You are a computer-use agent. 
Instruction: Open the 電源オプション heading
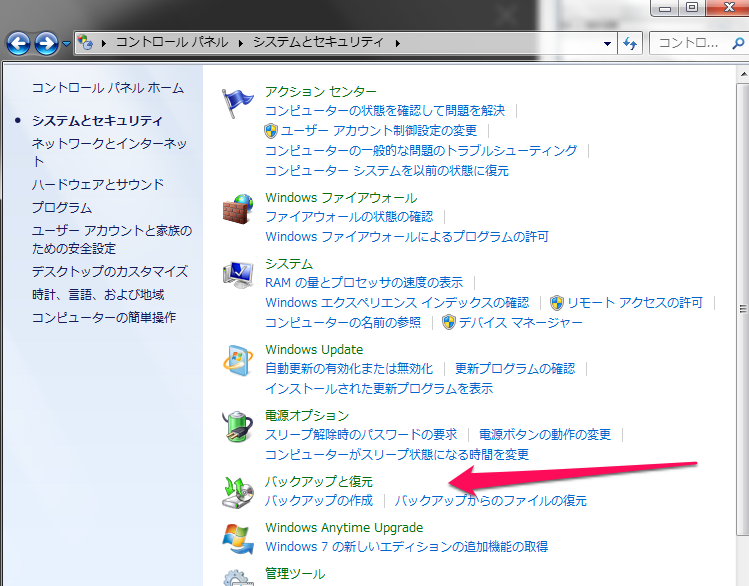307,416
